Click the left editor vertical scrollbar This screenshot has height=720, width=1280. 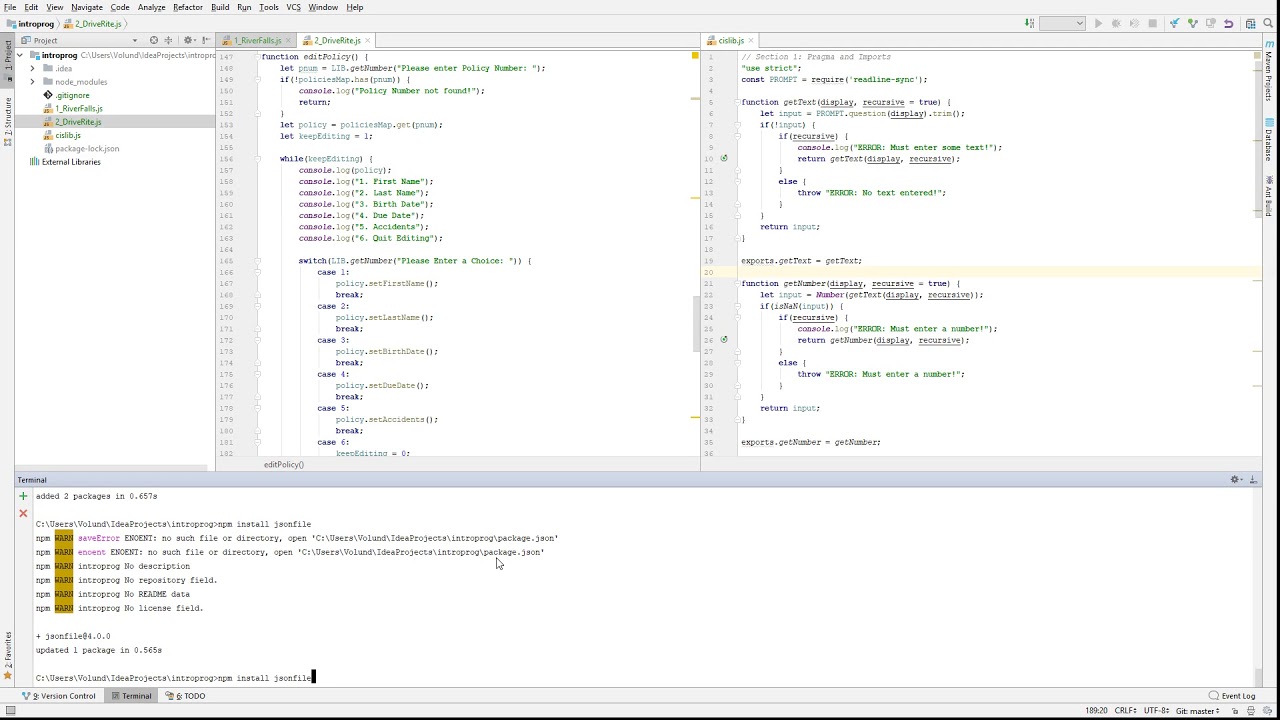pos(696,323)
